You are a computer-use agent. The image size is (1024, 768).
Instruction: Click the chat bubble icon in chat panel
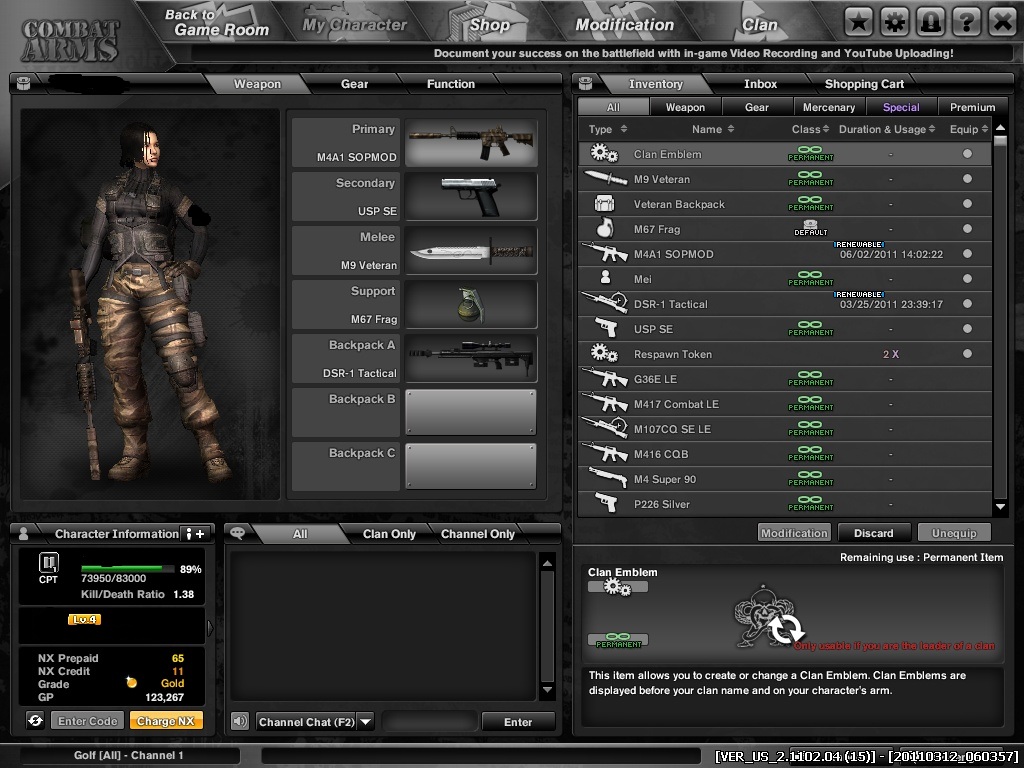click(x=238, y=533)
